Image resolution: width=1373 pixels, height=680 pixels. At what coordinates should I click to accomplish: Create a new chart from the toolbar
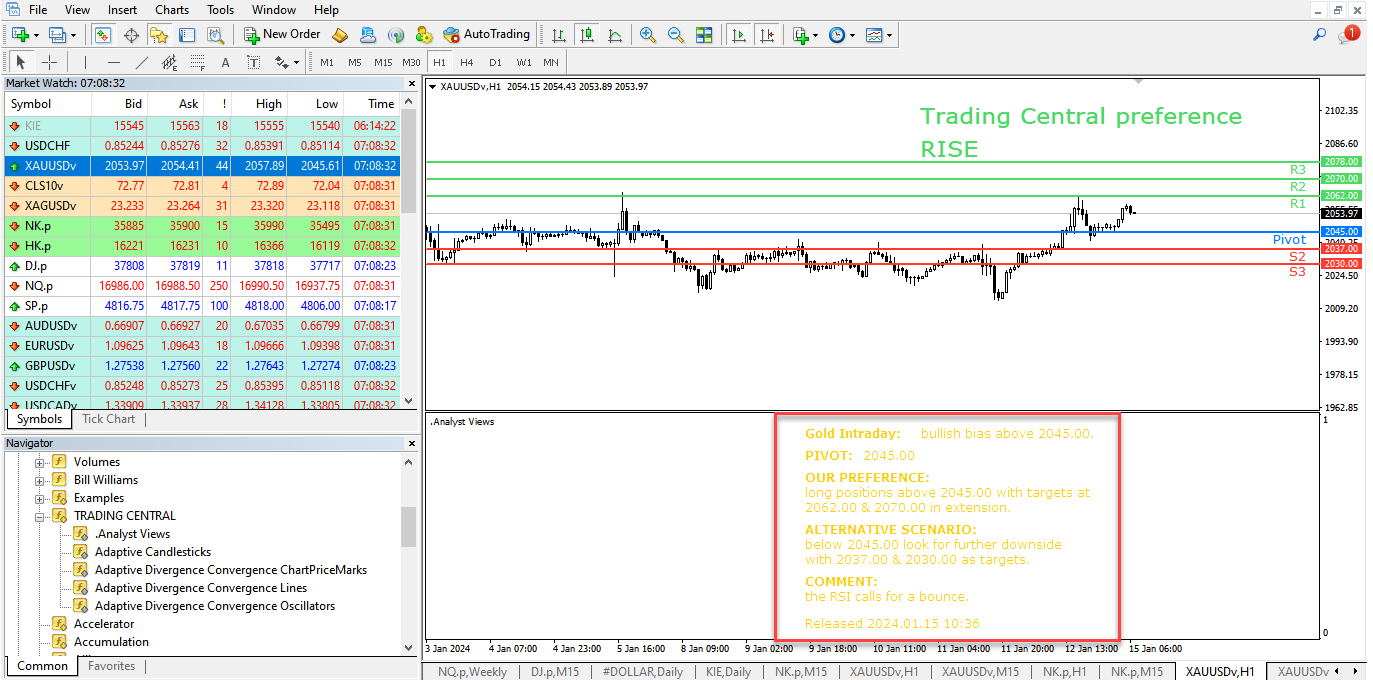point(21,35)
